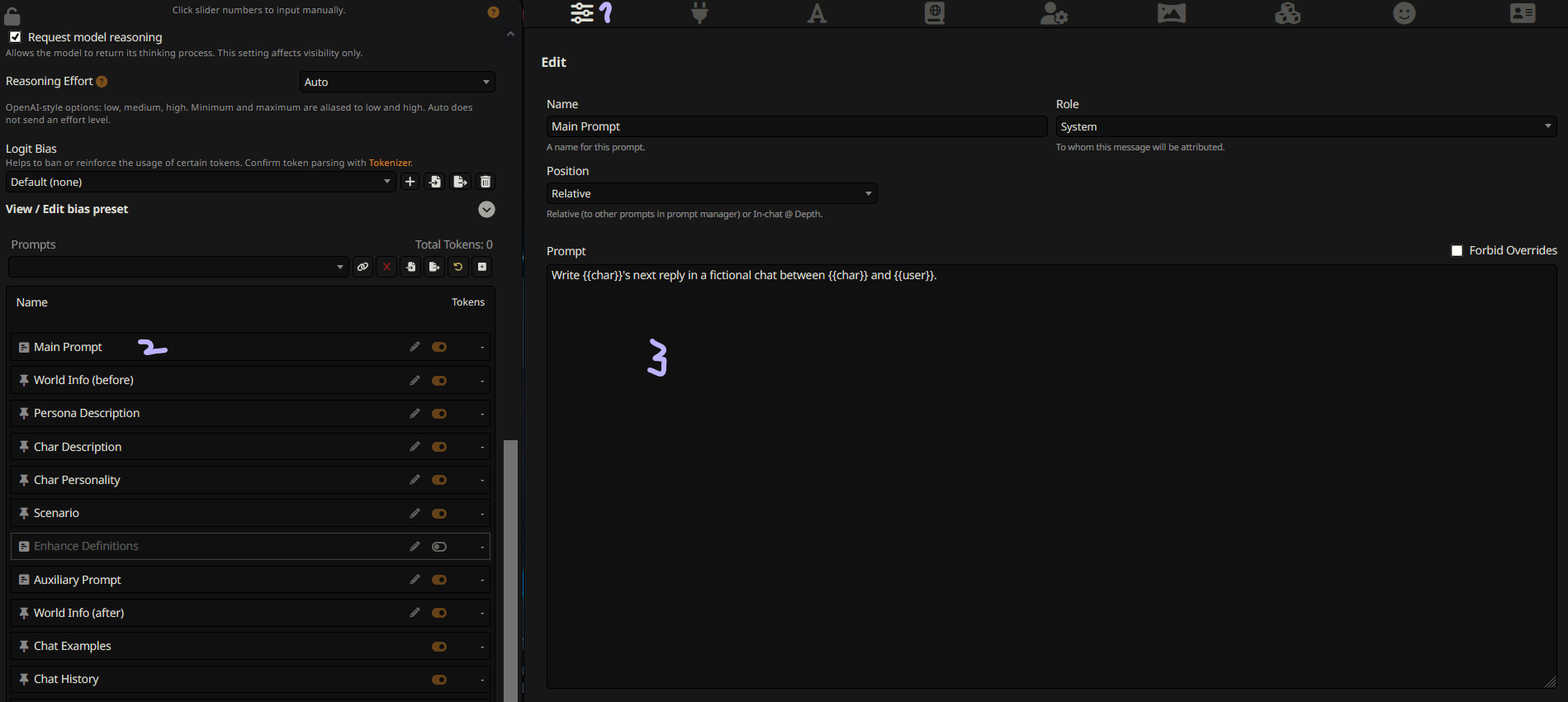Image resolution: width=1568 pixels, height=702 pixels.
Task: Open the Role System dropdown
Action: (x=1306, y=126)
